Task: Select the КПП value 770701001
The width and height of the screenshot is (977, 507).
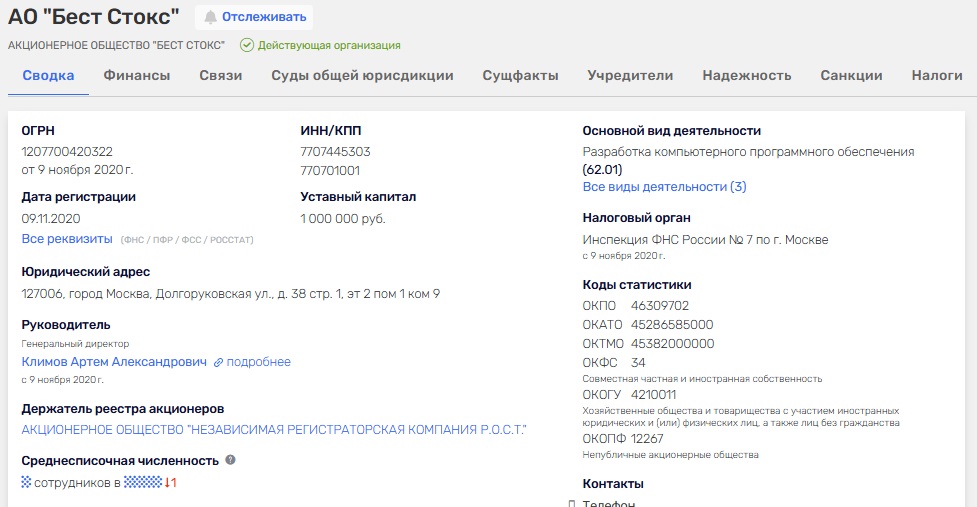Action: [x=330, y=171]
